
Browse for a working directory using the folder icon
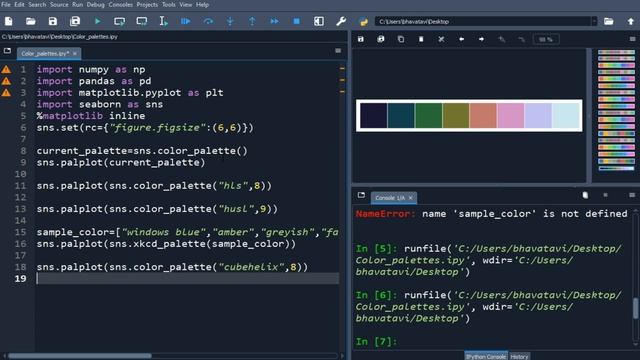tap(609, 21)
